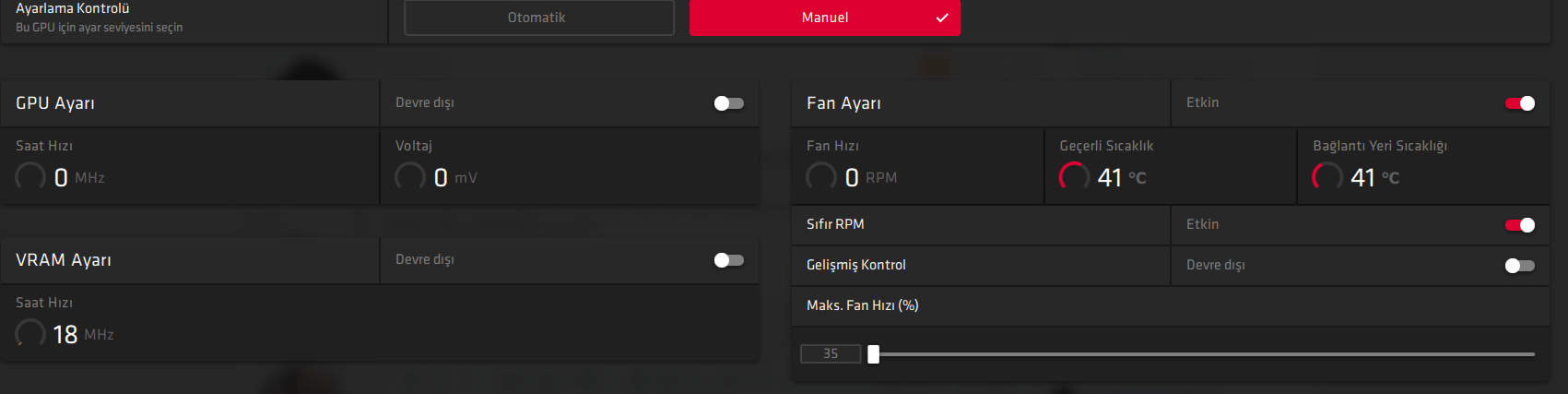Click the Fan Hızı RPM gauge dial
Screen dimensions: 1568x394
(821, 176)
